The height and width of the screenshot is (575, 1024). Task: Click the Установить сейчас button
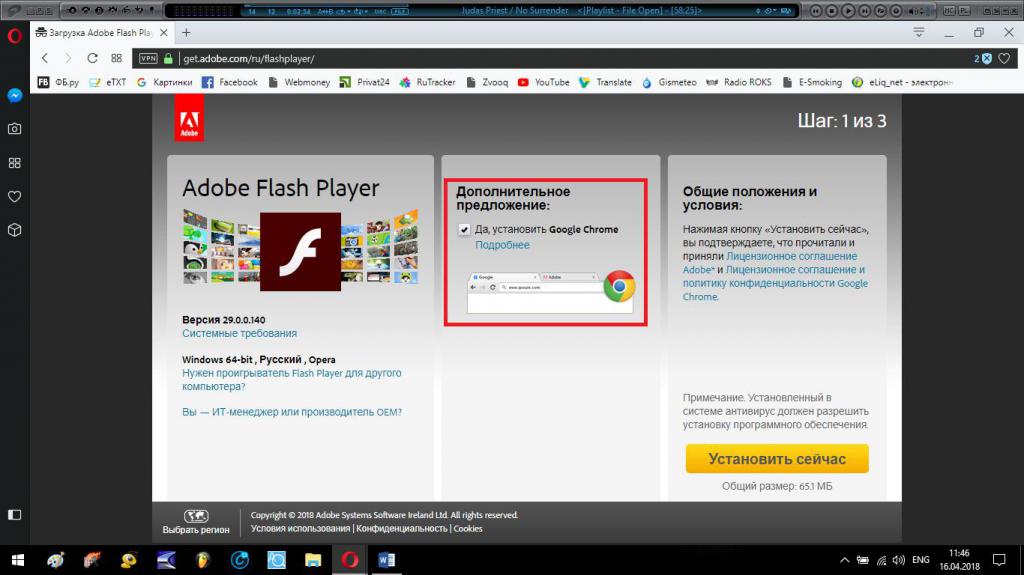click(776, 459)
